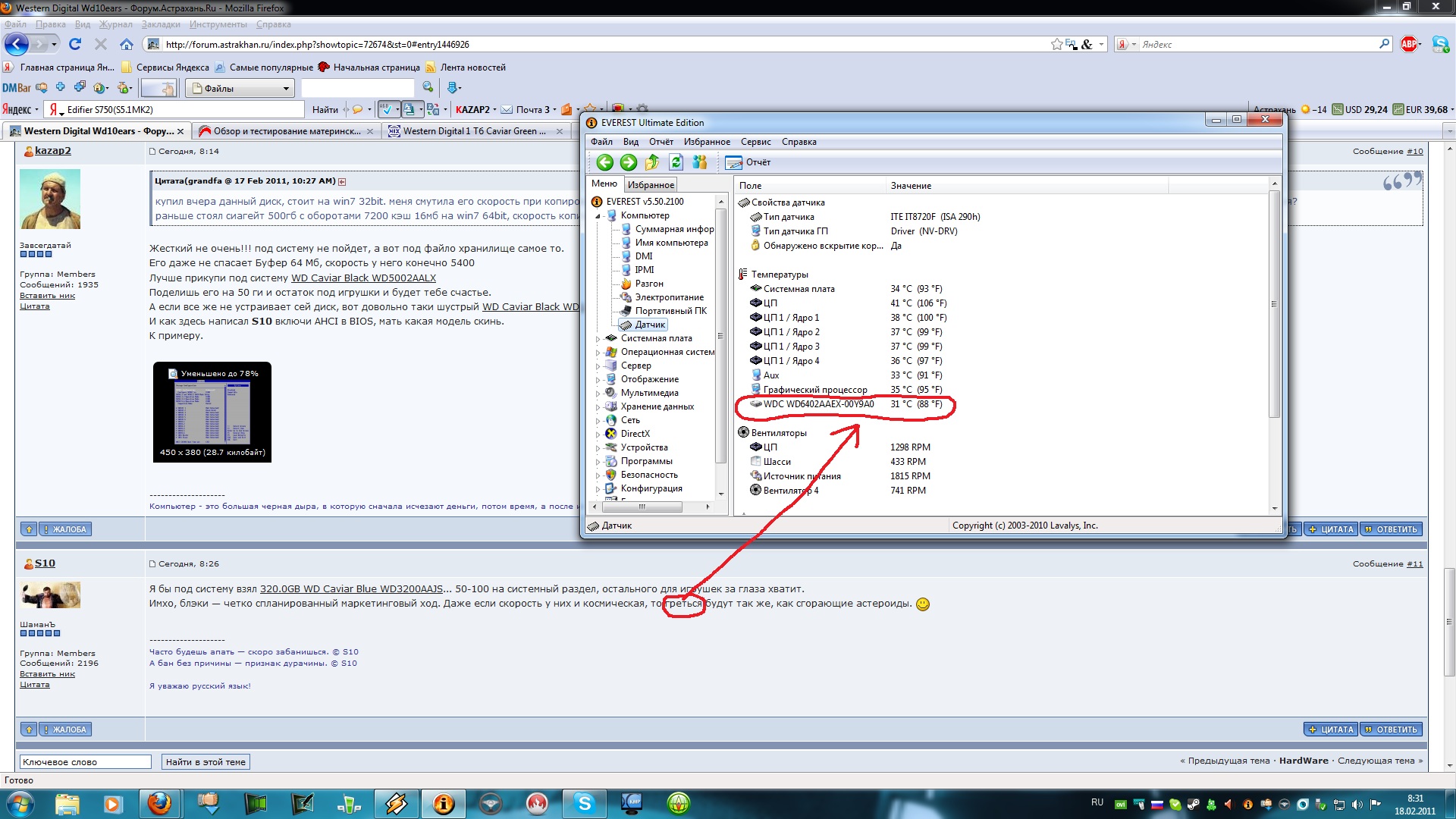Expand the Мультимедиа tree node
This screenshot has width=1456, height=819.
[x=598, y=394]
